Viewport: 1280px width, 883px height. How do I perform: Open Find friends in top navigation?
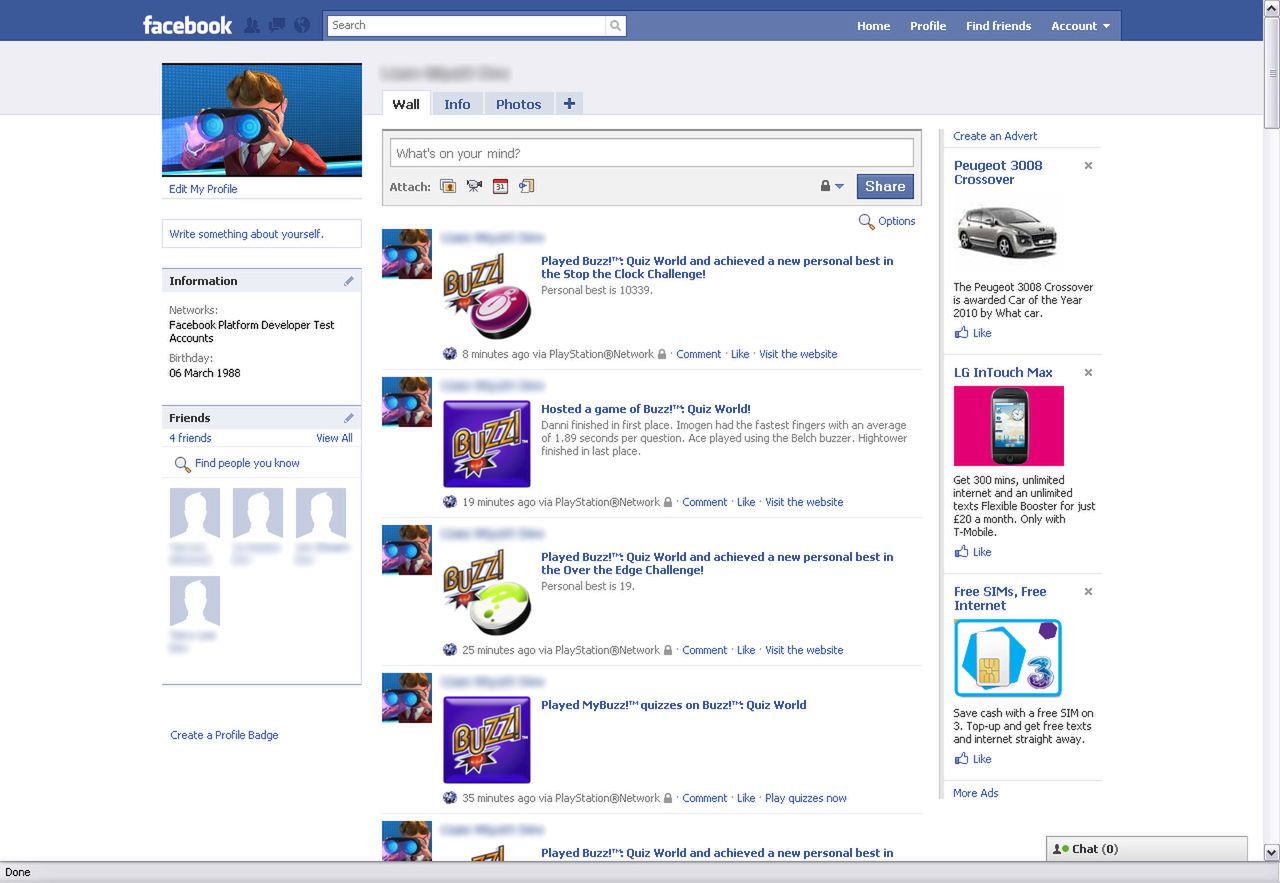click(998, 26)
